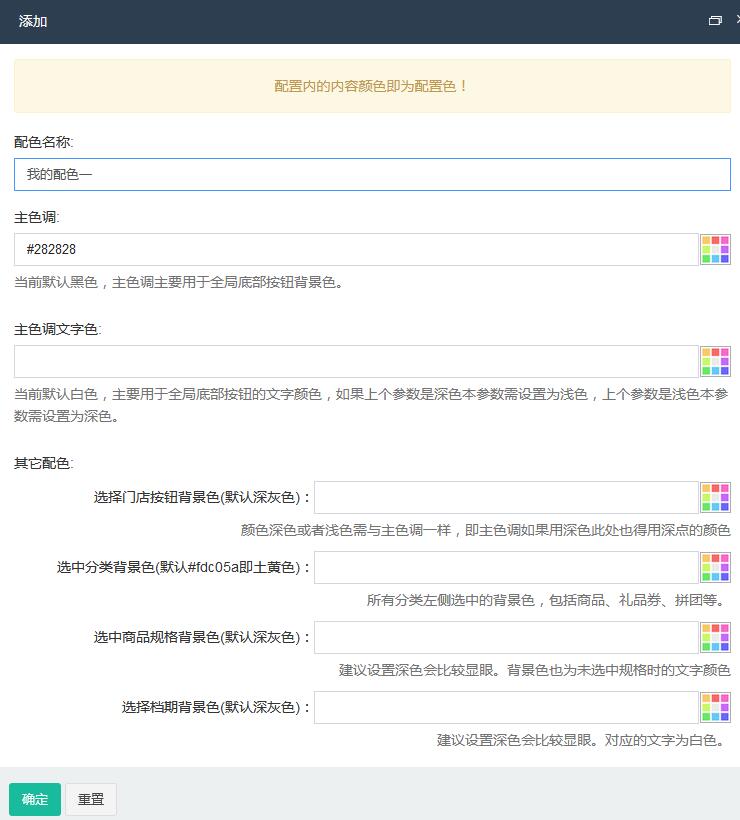This screenshot has width=740, height=820.
Task: Click the 其它配色 section label
Action: tap(43, 463)
